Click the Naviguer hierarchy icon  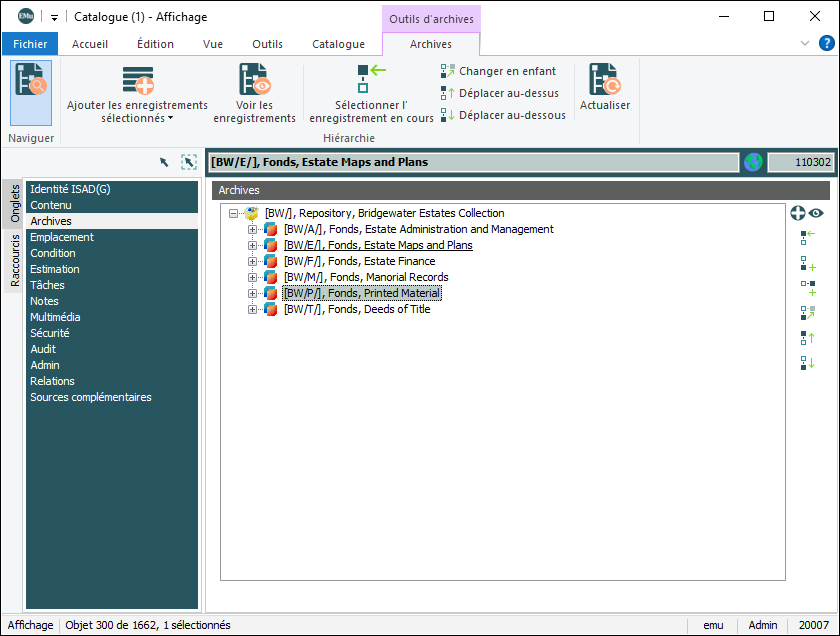31,91
